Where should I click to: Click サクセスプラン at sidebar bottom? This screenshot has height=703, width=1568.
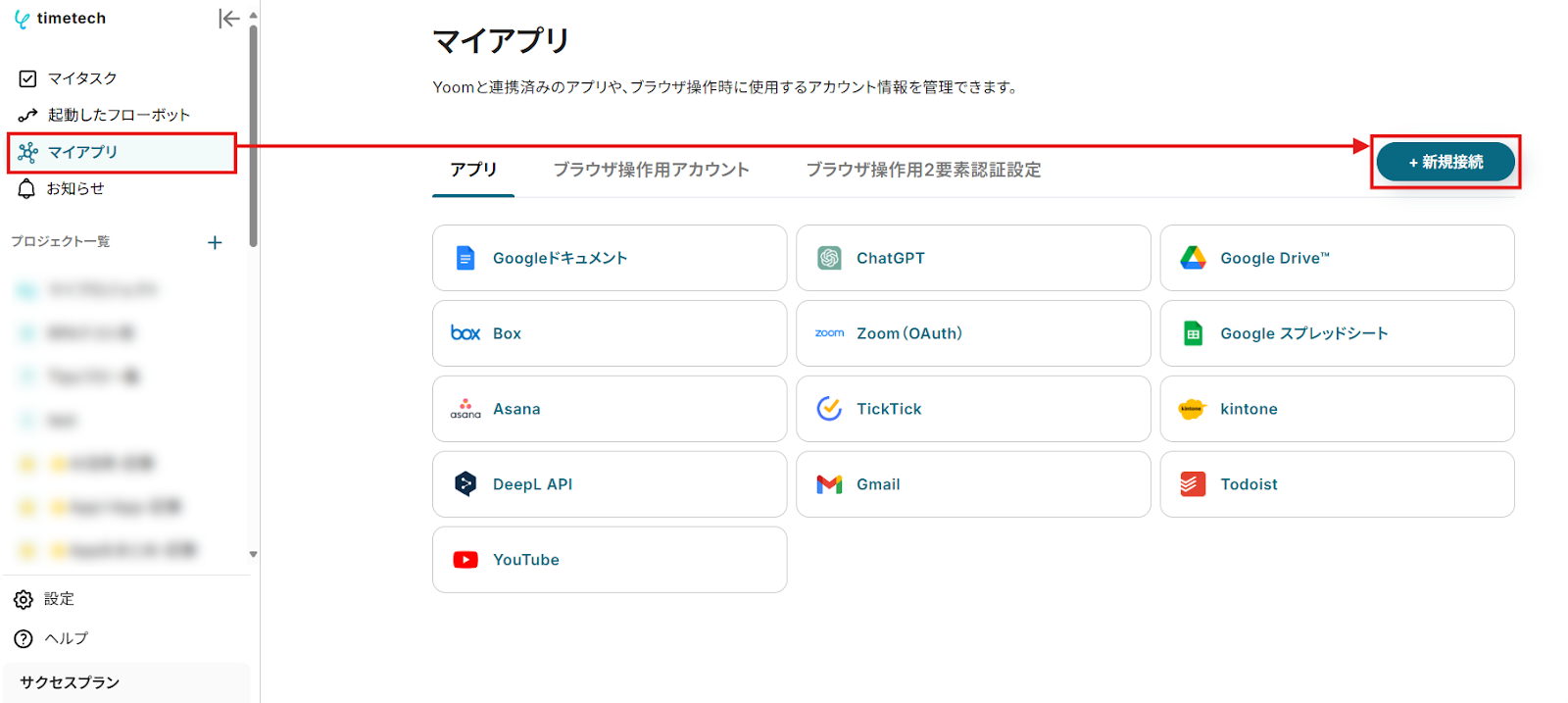coord(125,682)
